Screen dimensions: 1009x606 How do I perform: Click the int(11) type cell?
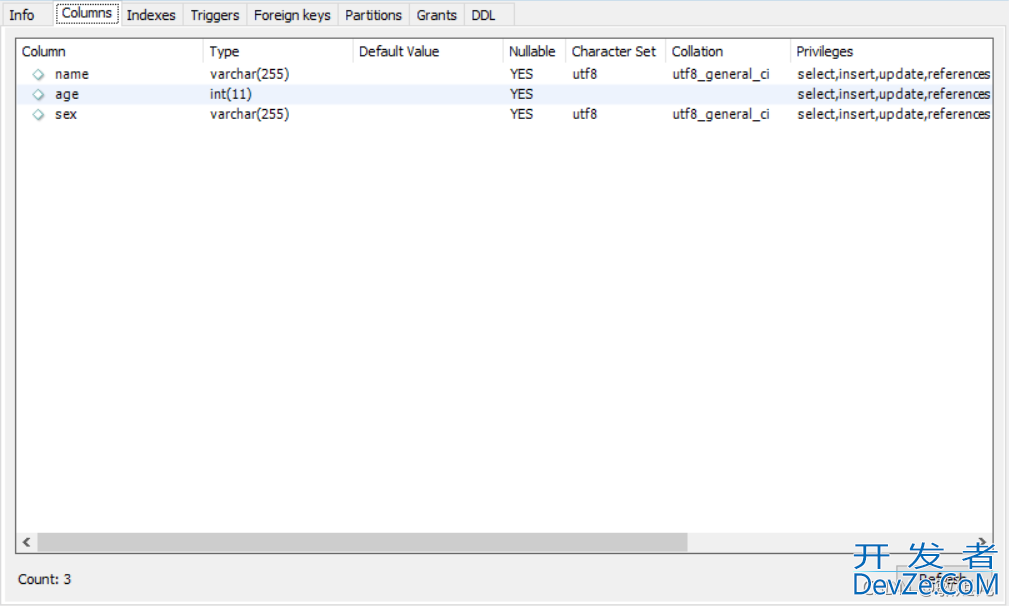[231, 95]
